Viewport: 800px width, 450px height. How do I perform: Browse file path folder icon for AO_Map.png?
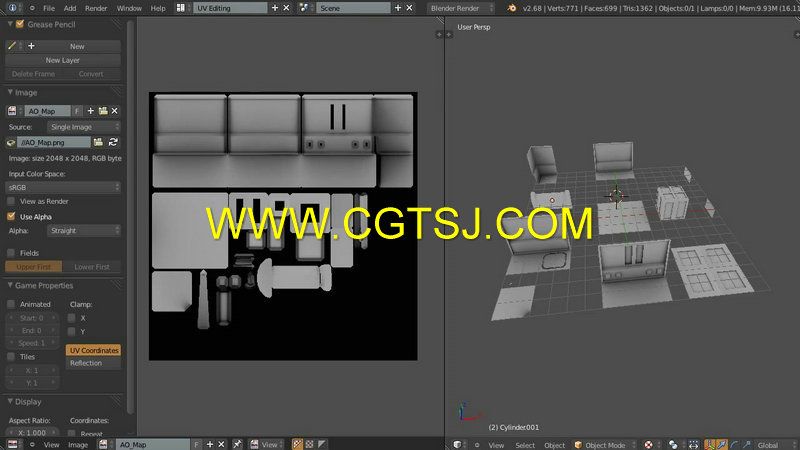coord(98,142)
